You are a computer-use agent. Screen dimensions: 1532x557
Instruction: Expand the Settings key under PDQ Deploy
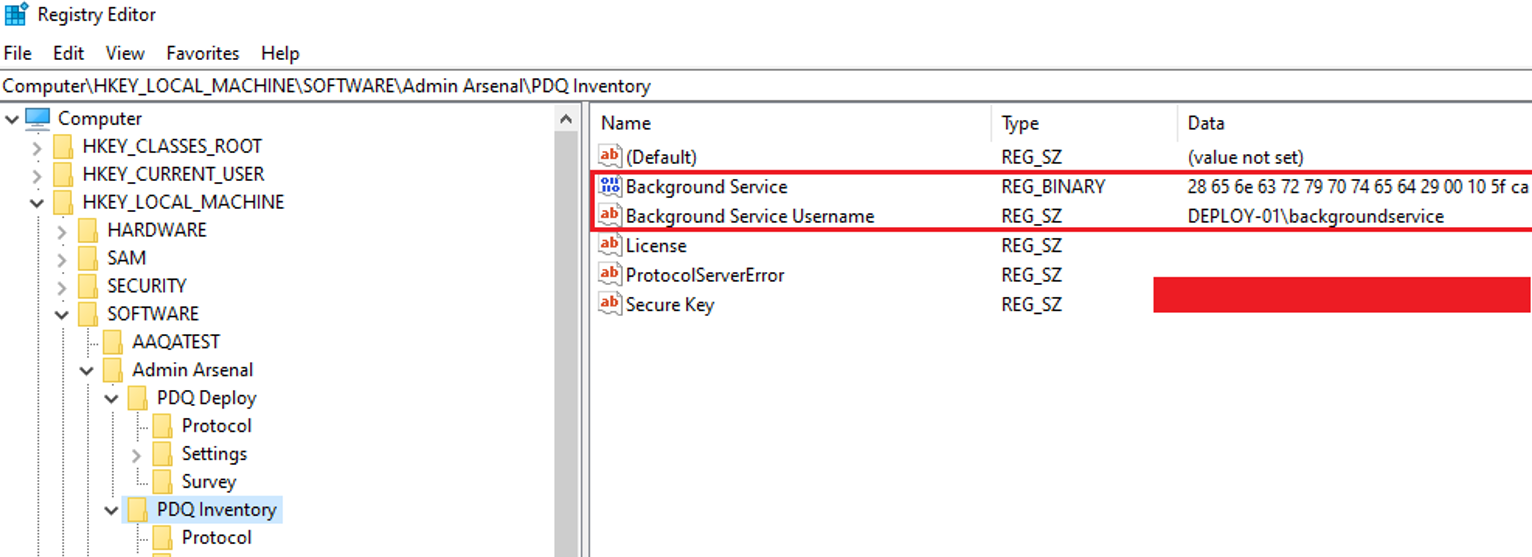click(x=137, y=455)
